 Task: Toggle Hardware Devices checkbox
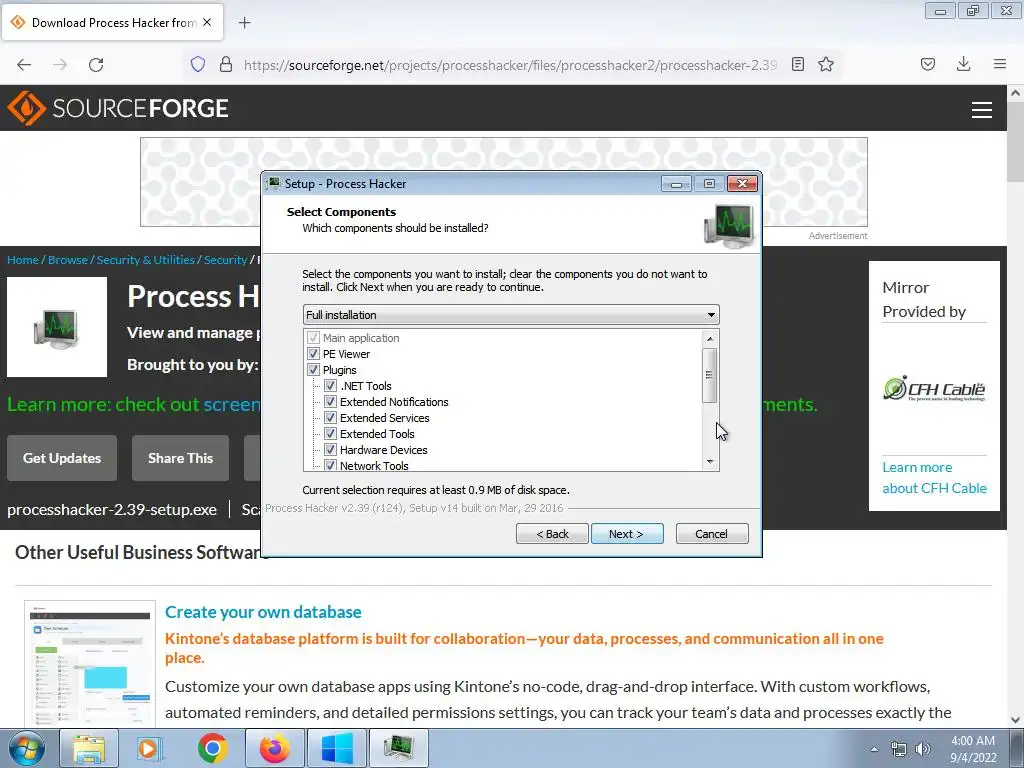pos(330,450)
